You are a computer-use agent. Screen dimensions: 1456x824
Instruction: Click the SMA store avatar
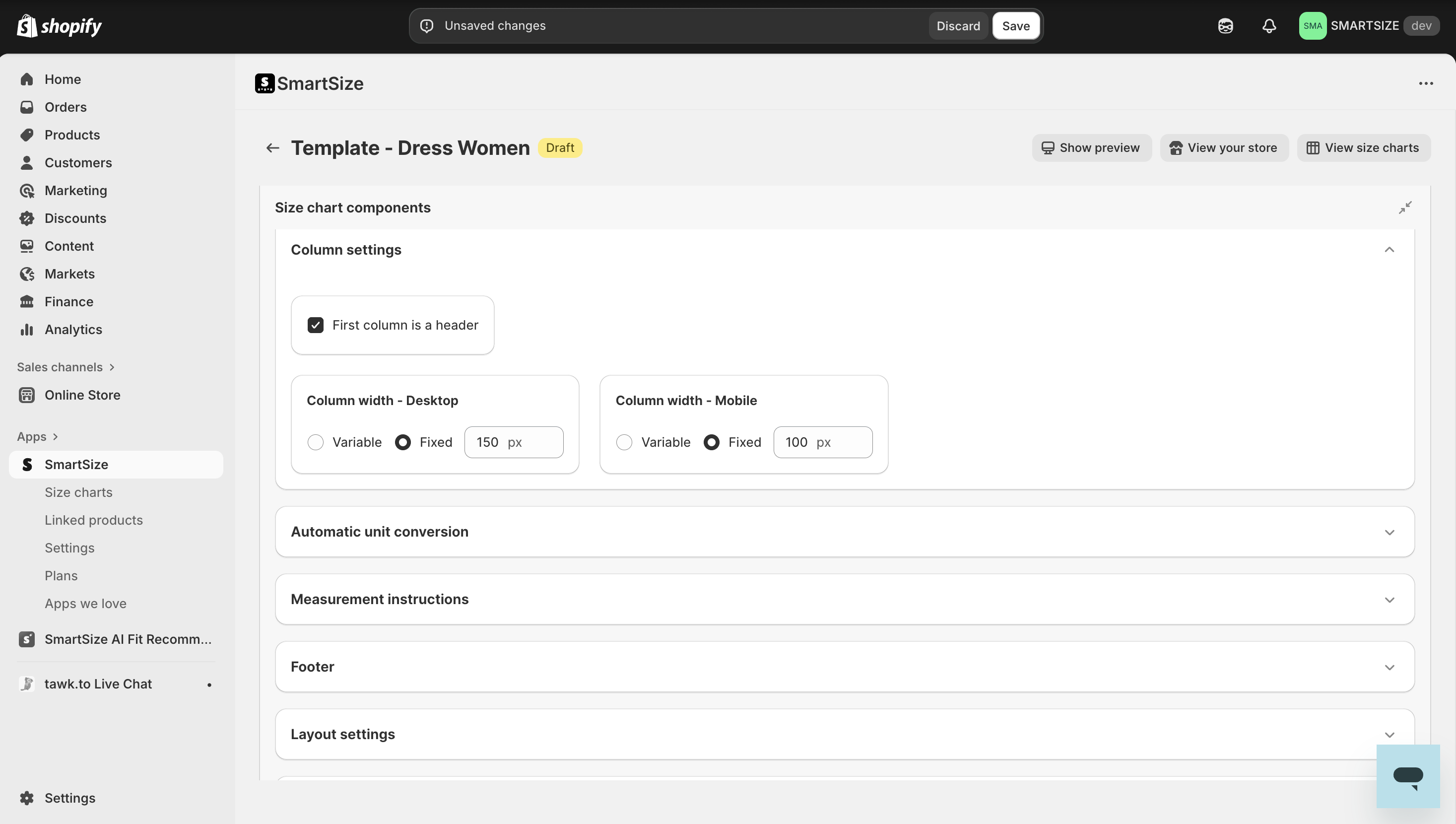1312,26
